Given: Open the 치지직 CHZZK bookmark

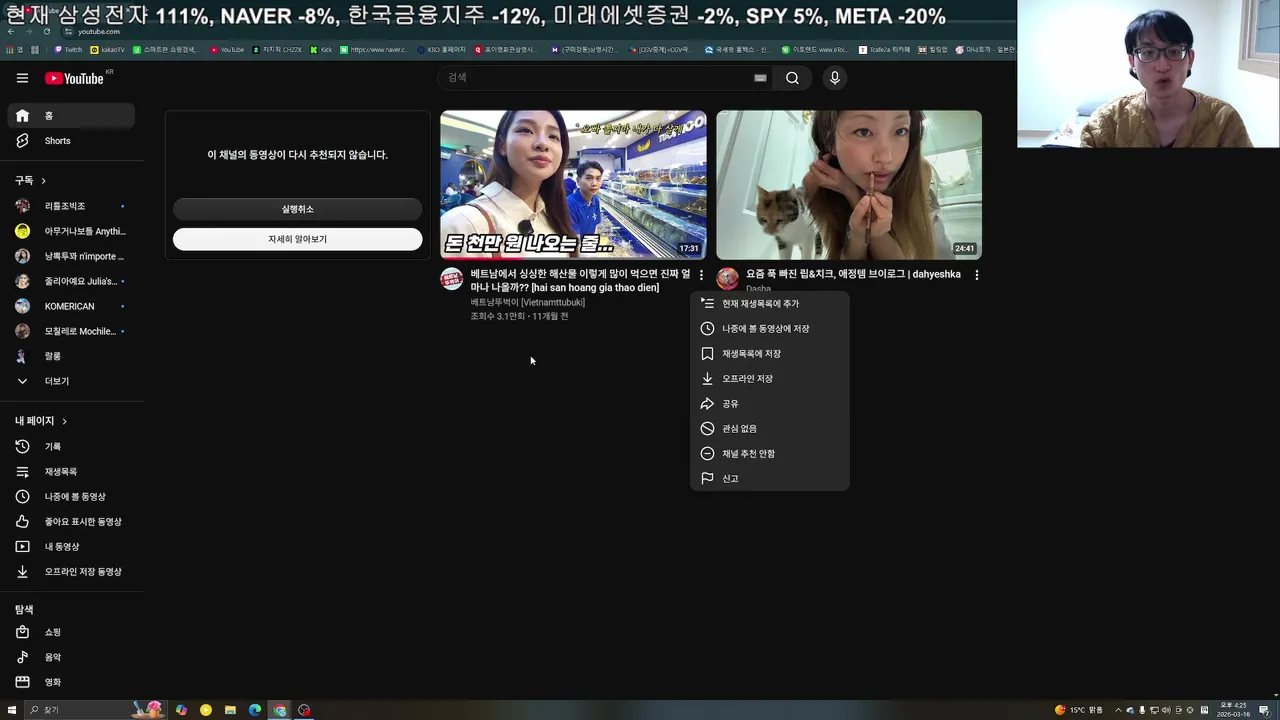Looking at the screenshot, I should pyautogui.click(x=277, y=49).
